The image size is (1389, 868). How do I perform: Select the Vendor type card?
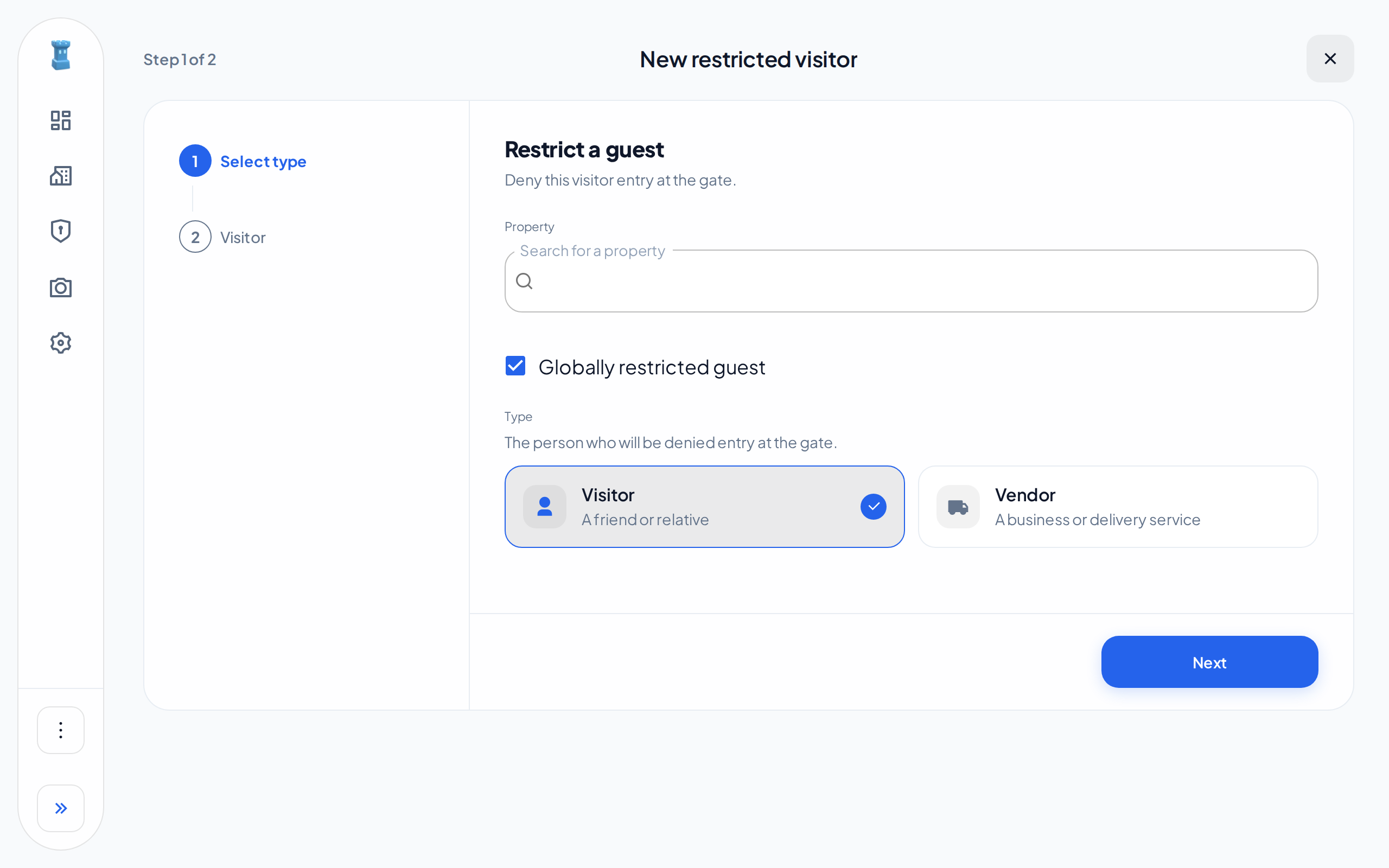(1118, 506)
